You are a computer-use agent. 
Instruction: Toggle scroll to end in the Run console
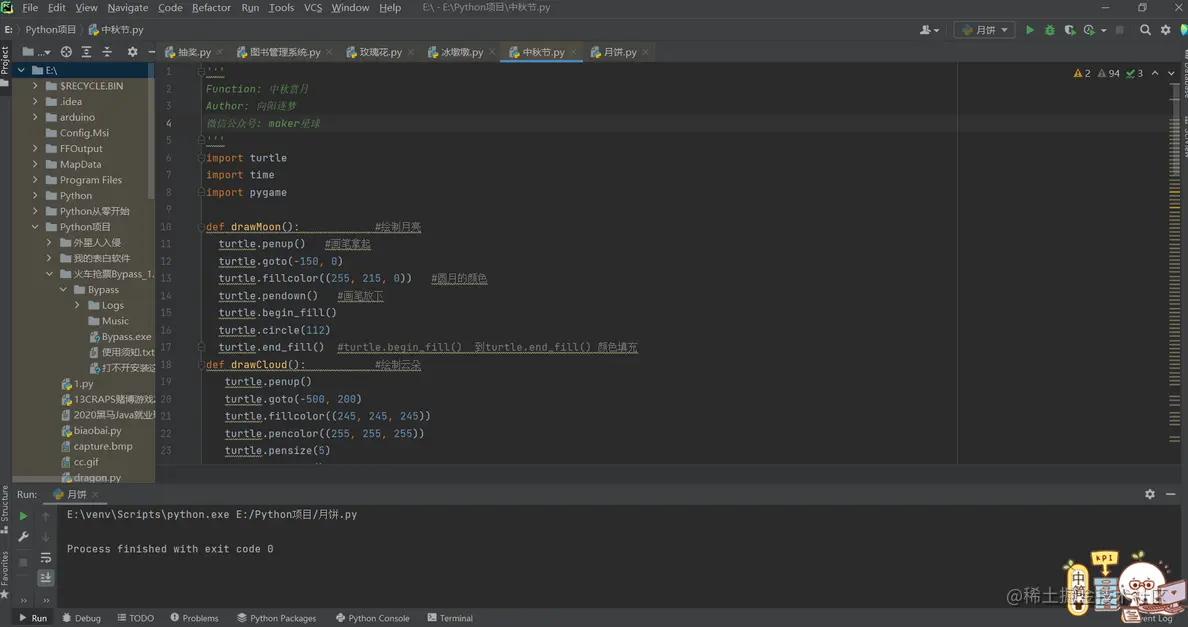tap(45, 577)
